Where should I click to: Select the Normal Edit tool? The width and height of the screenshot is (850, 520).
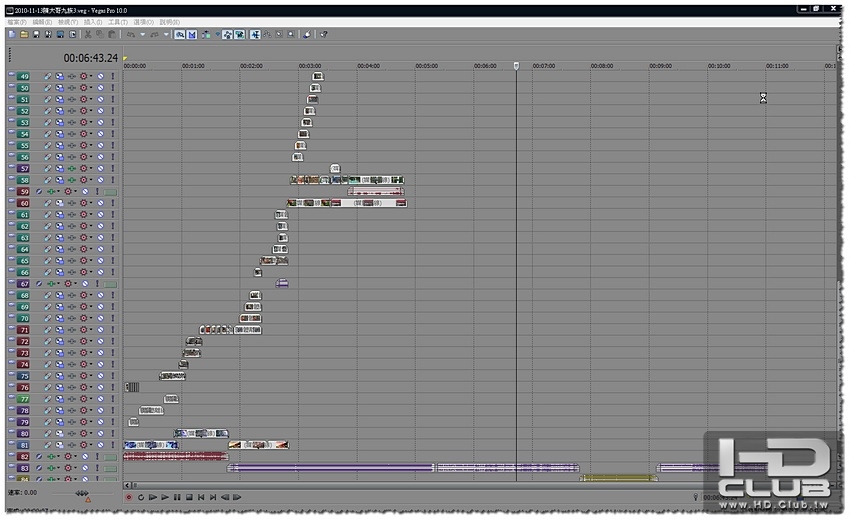[x=255, y=34]
